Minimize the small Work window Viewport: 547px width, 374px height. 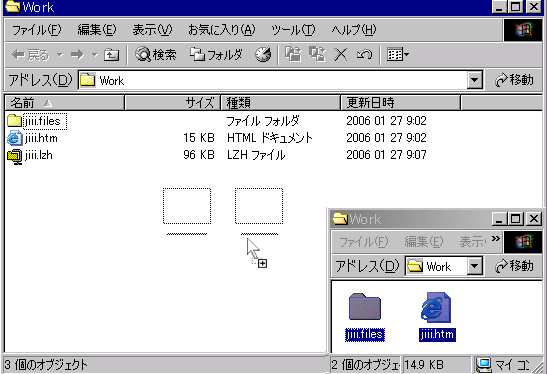500,219
